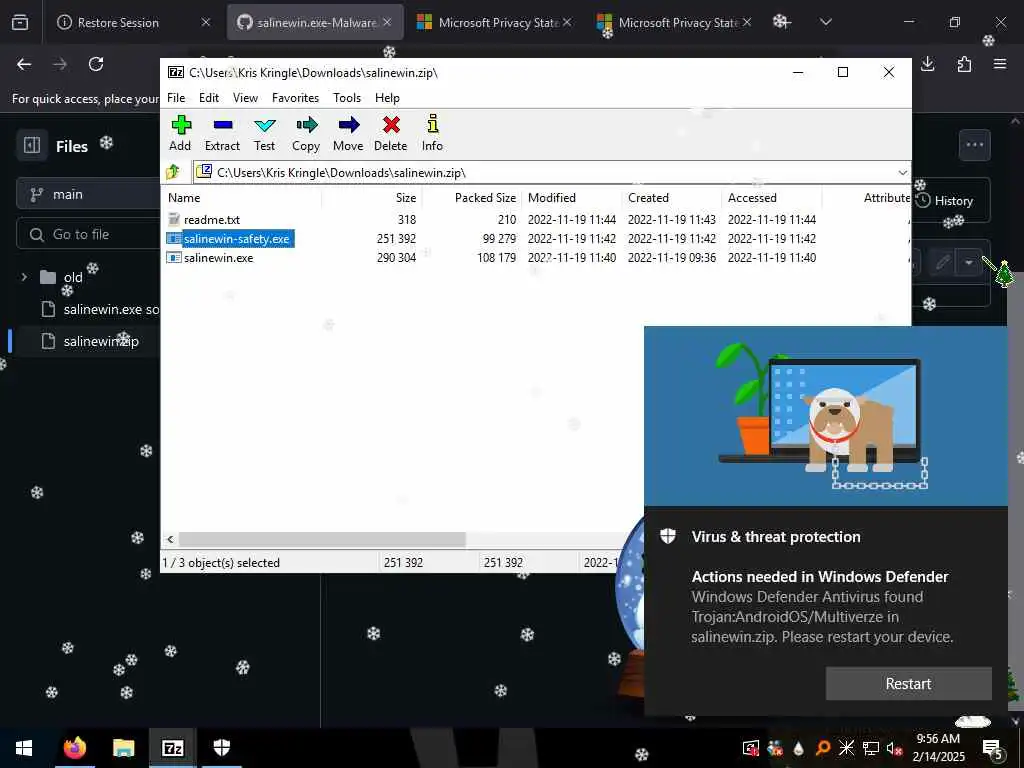This screenshot has height=768, width=1024.
Task: Run the Test archive tool
Action: [264, 133]
